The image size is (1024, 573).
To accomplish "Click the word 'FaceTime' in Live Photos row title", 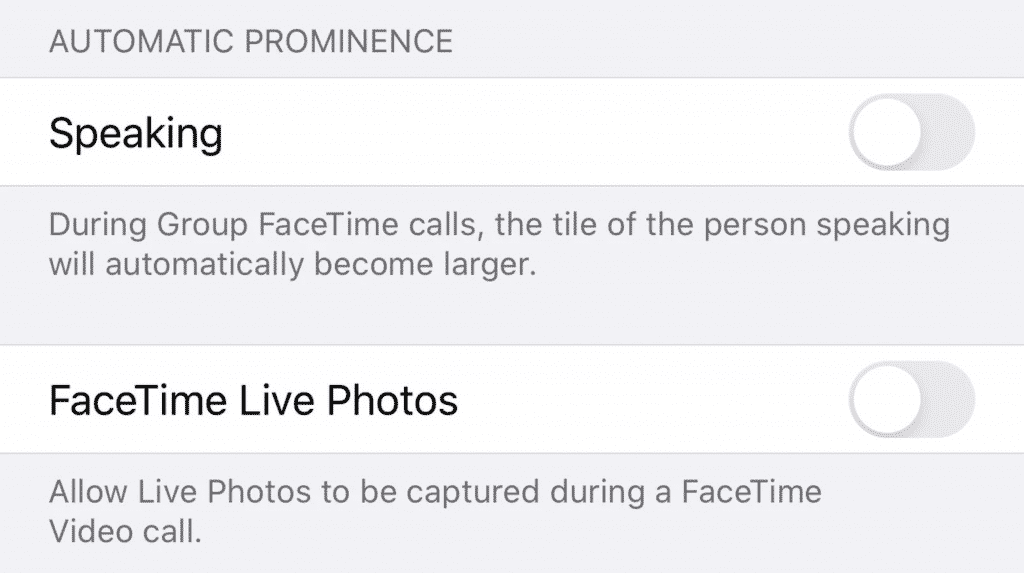I will point(135,400).
